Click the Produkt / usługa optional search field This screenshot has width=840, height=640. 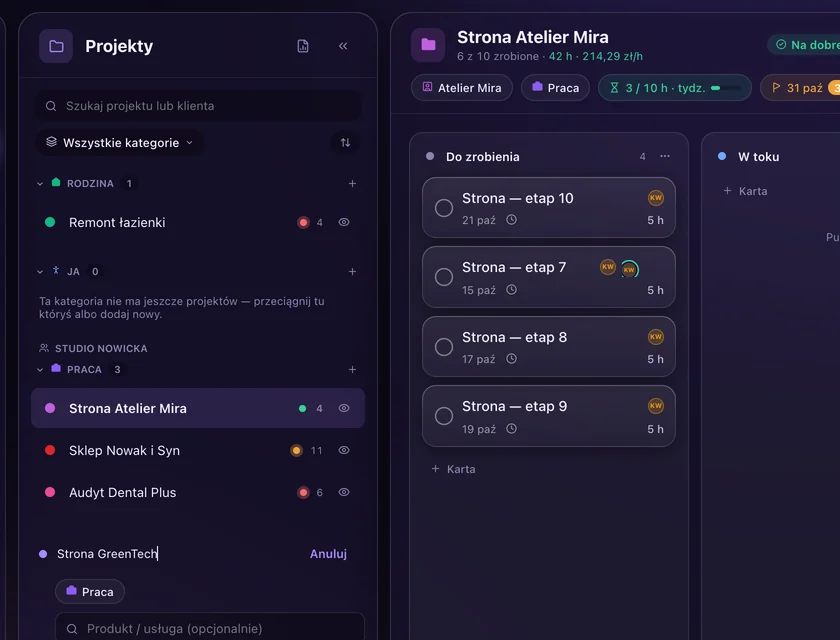(x=210, y=628)
